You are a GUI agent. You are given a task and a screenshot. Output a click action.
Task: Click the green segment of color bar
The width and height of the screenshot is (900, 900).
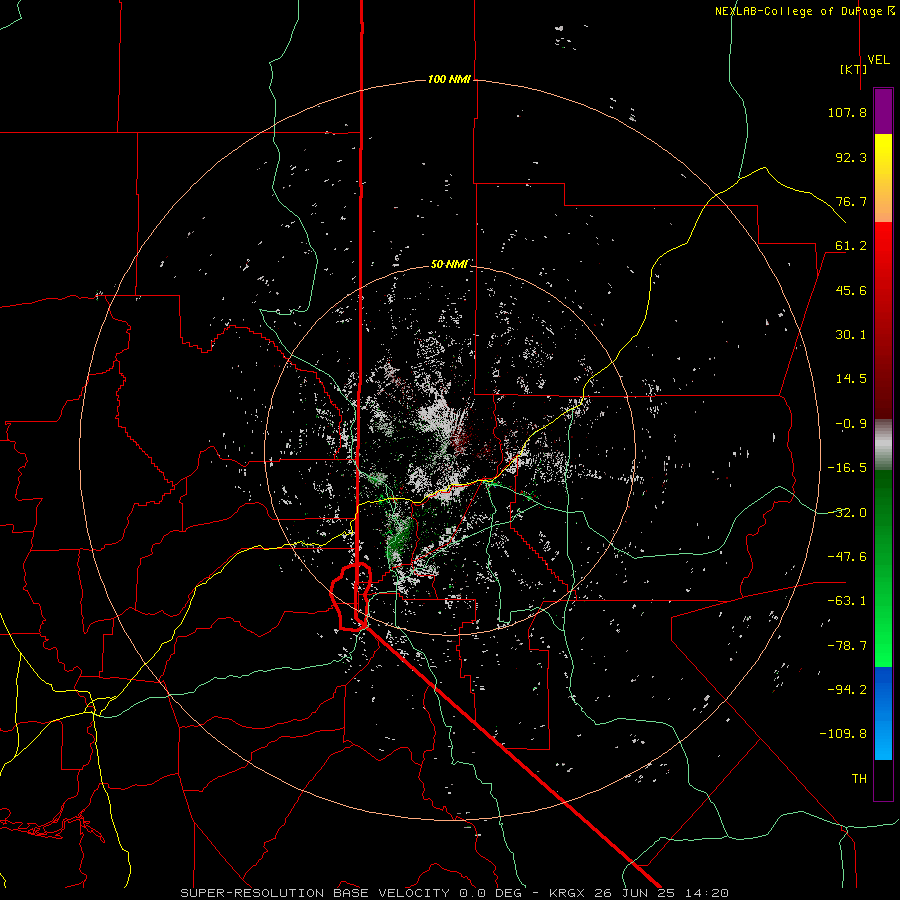click(883, 568)
